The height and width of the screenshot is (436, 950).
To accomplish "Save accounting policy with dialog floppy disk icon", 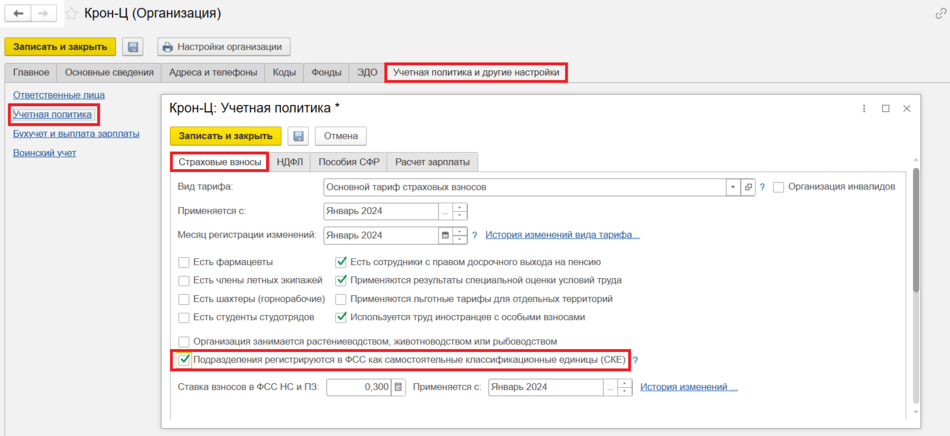I will tap(298, 136).
